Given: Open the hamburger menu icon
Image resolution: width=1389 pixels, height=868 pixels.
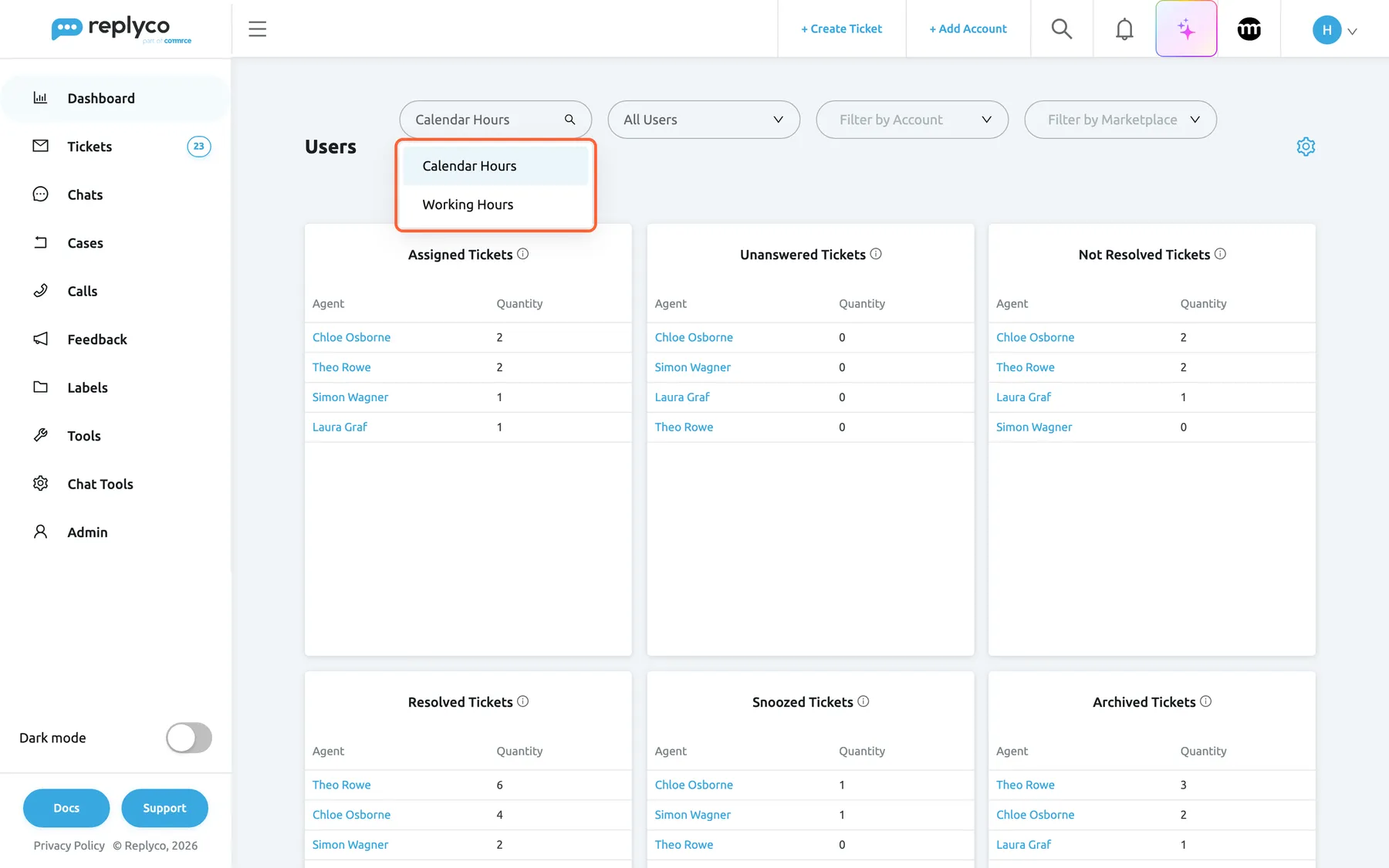Looking at the screenshot, I should tap(257, 29).
